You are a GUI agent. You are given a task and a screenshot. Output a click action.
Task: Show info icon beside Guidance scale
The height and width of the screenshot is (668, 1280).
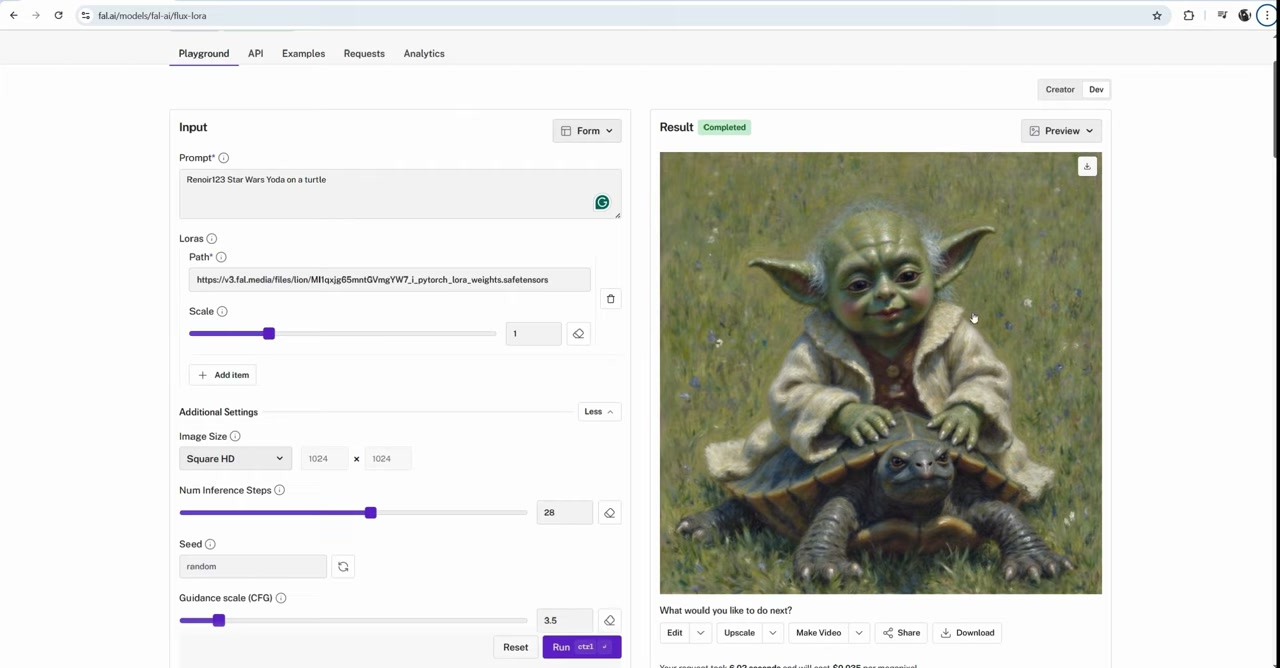click(x=281, y=598)
